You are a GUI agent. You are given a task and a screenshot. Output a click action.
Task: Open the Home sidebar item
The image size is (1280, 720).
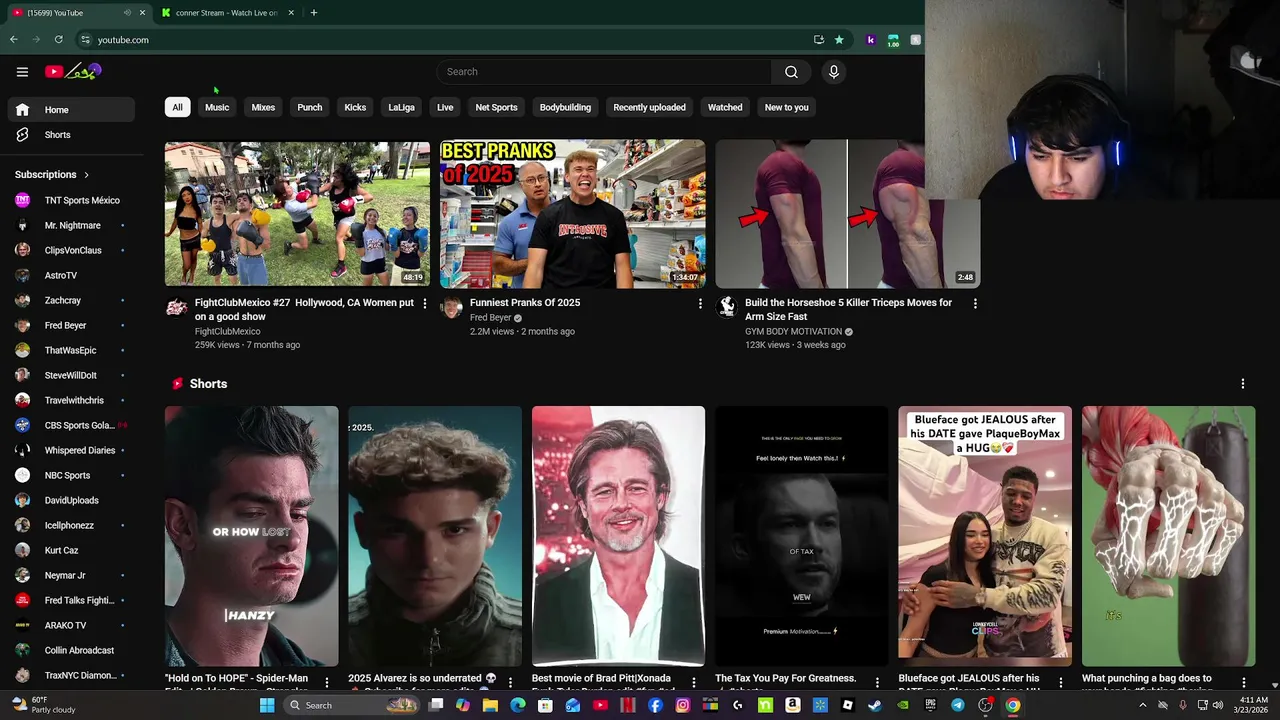pyautogui.click(x=70, y=110)
